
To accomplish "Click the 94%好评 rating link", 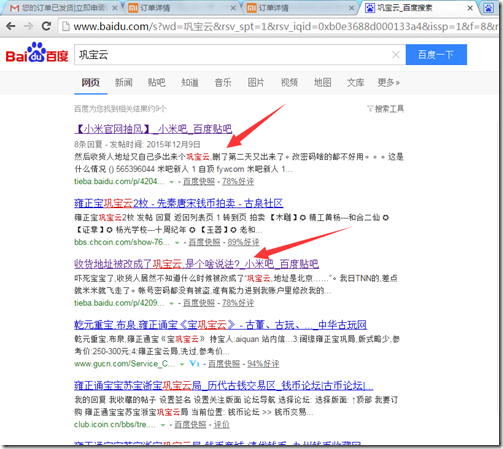I will 263,364.
